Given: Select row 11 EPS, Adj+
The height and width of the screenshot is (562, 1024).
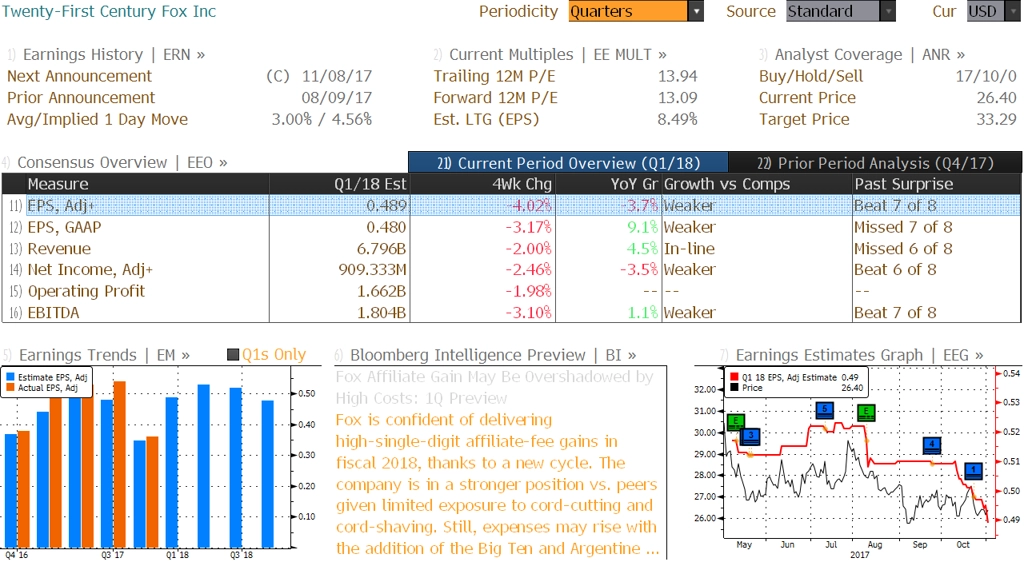Looking at the screenshot, I should pyautogui.click(x=511, y=206).
